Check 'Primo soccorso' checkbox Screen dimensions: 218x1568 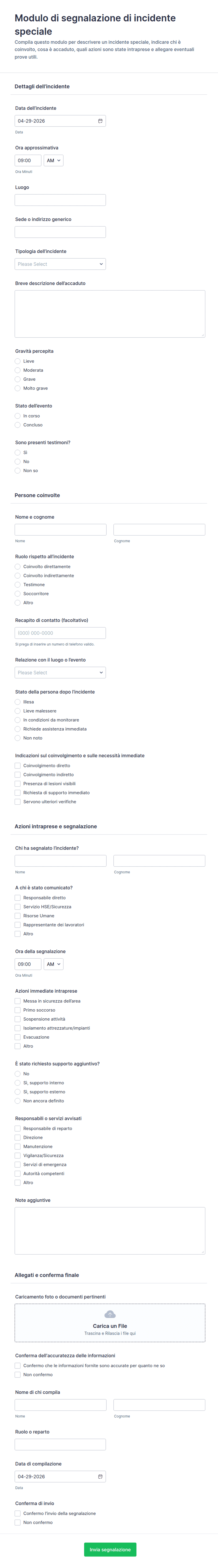(18, 1010)
